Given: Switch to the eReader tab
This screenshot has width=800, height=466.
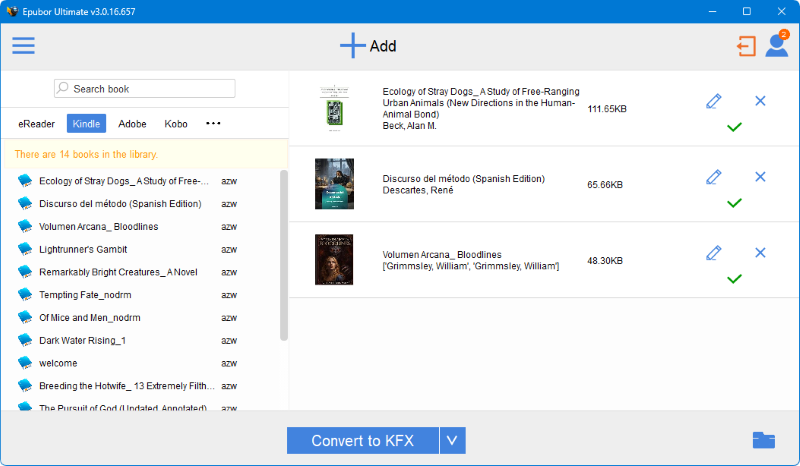Looking at the screenshot, I should click(36, 124).
